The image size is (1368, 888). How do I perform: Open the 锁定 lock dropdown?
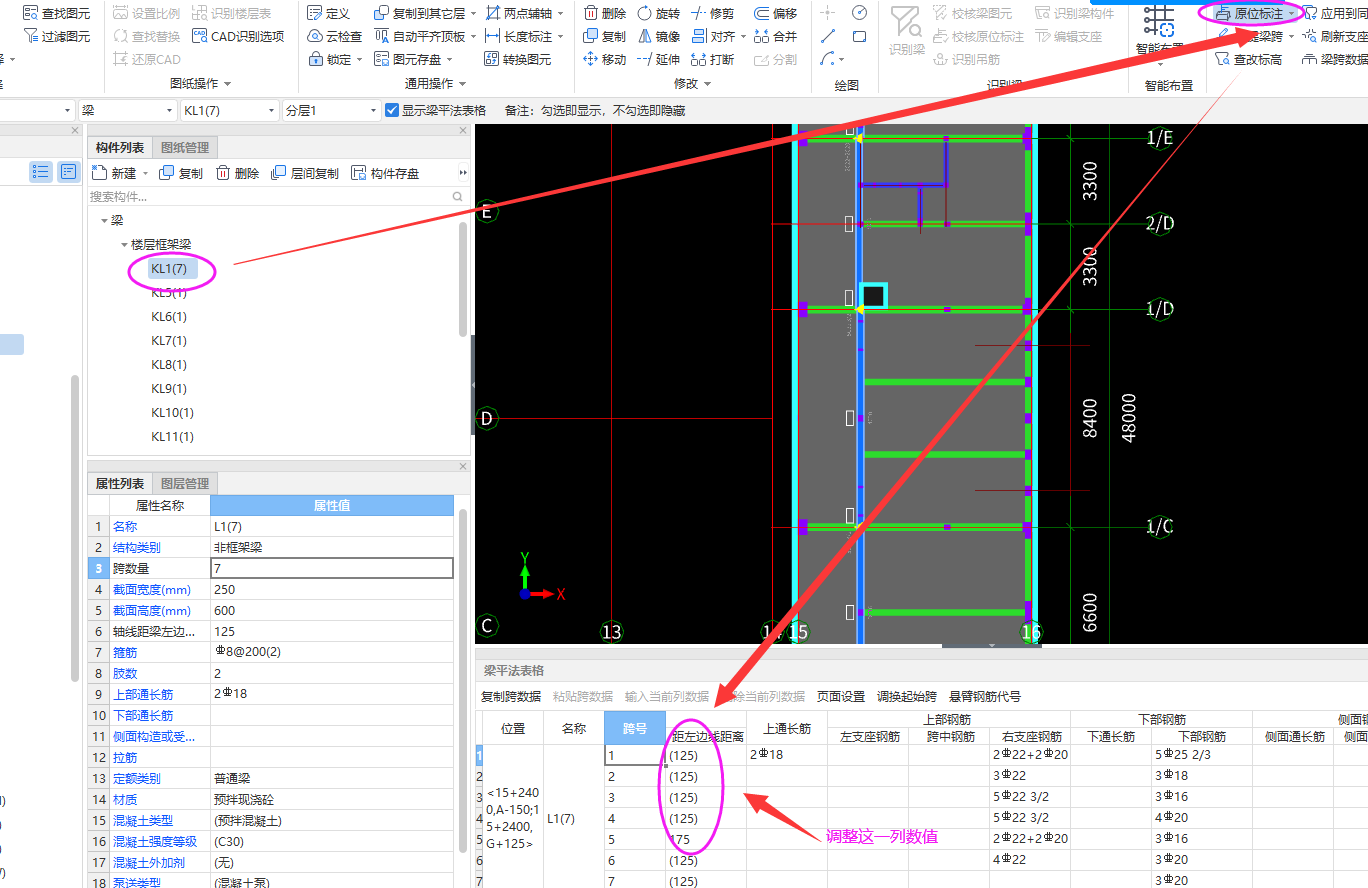[x=361, y=59]
